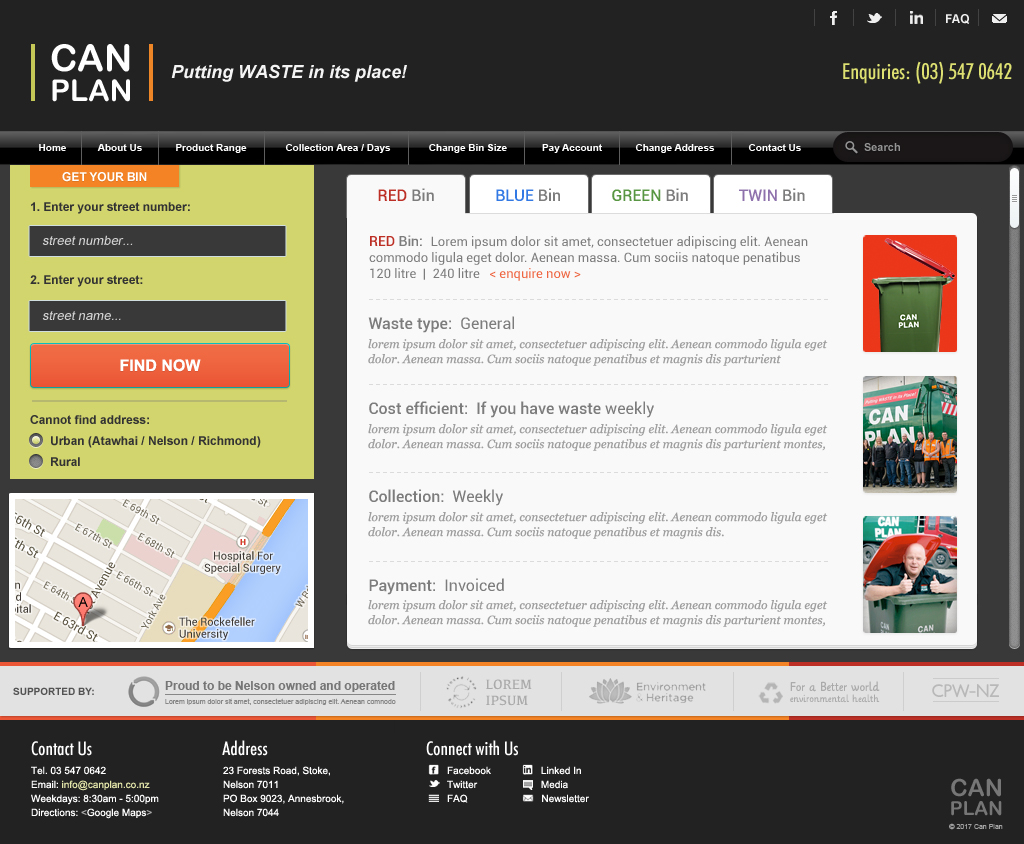Screen dimensions: 1024x844
Task: Switch to the TWIN Bin tab
Action: [773, 195]
